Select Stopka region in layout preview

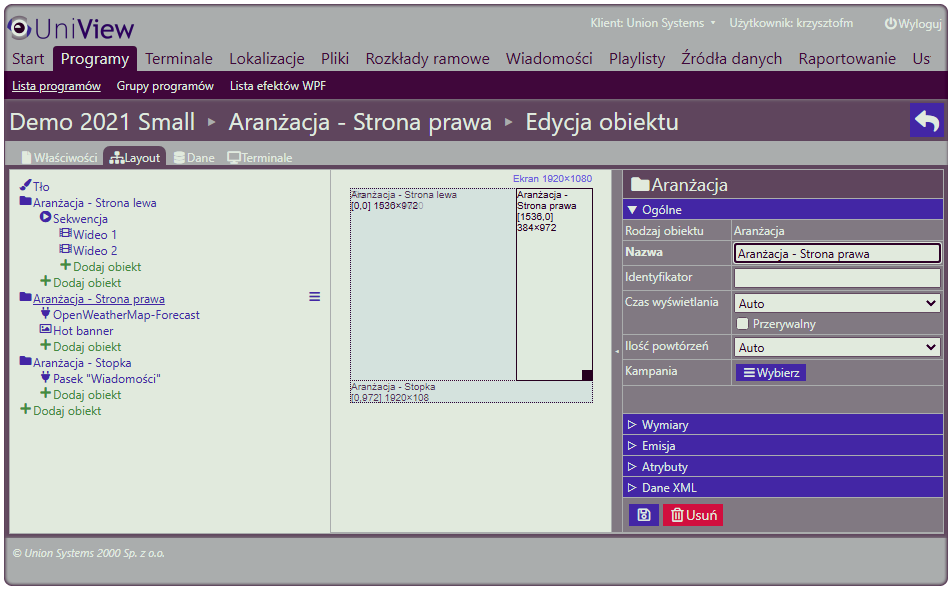pos(471,392)
